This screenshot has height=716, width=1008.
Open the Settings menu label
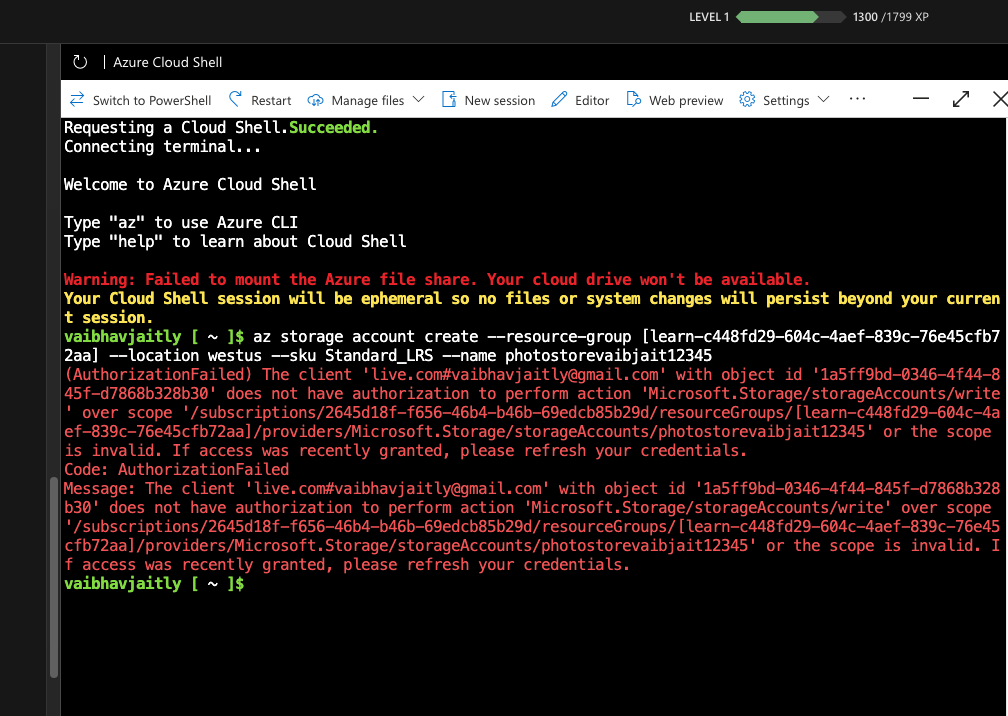[x=786, y=100]
